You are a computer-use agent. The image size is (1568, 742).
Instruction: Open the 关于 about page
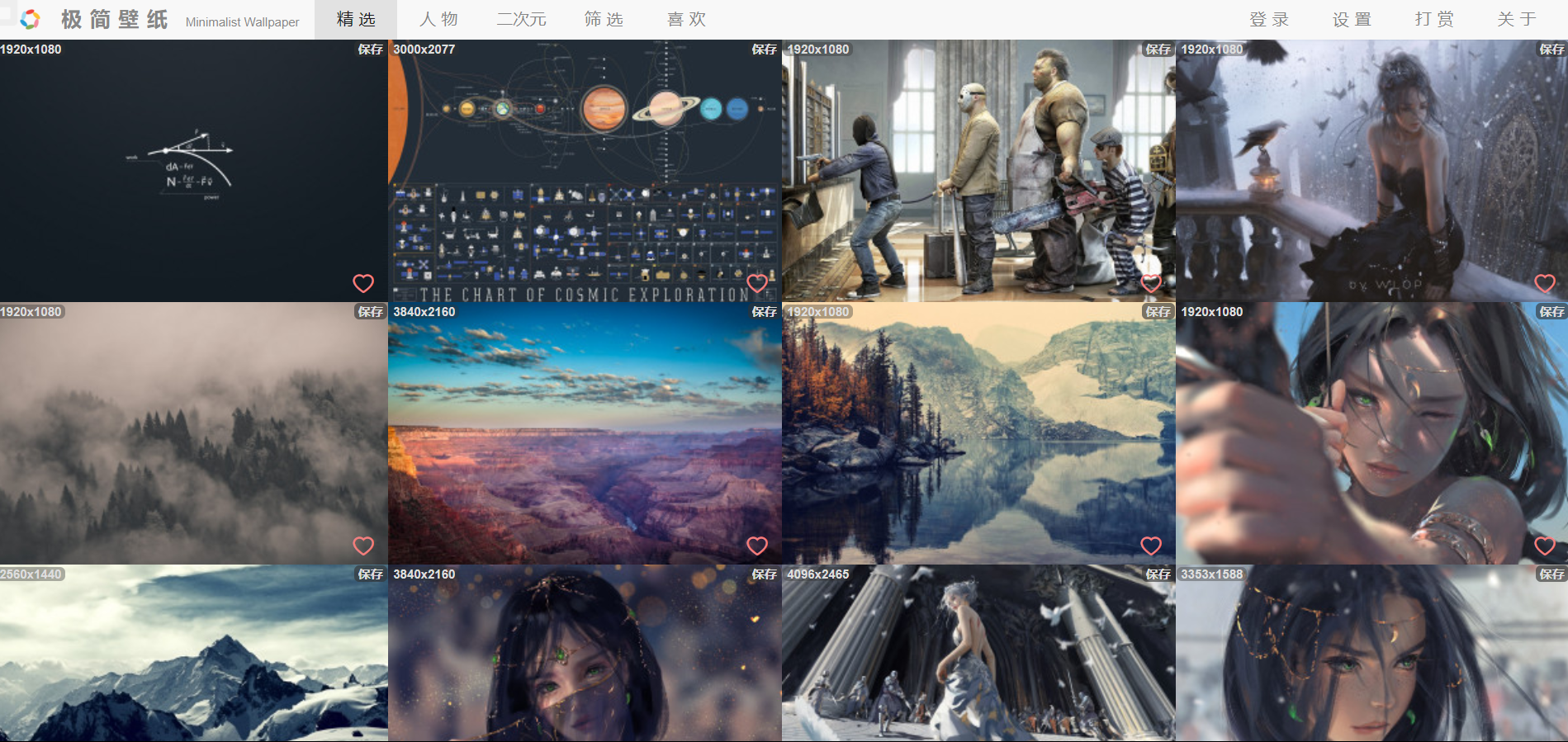tap(1517, 19)
